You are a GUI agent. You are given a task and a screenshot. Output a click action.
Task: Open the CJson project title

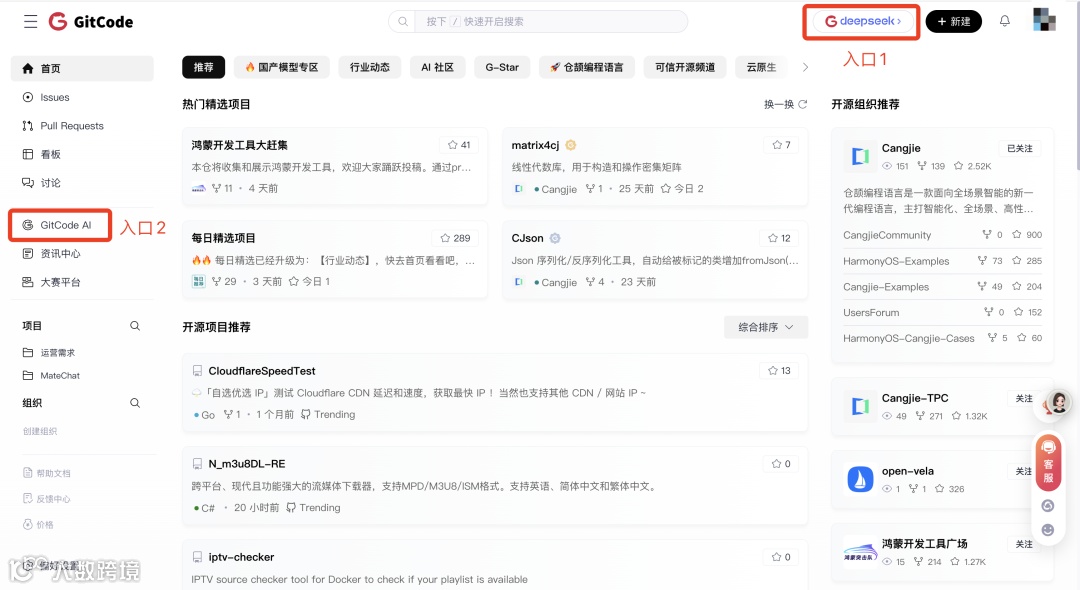coord(528,238)
